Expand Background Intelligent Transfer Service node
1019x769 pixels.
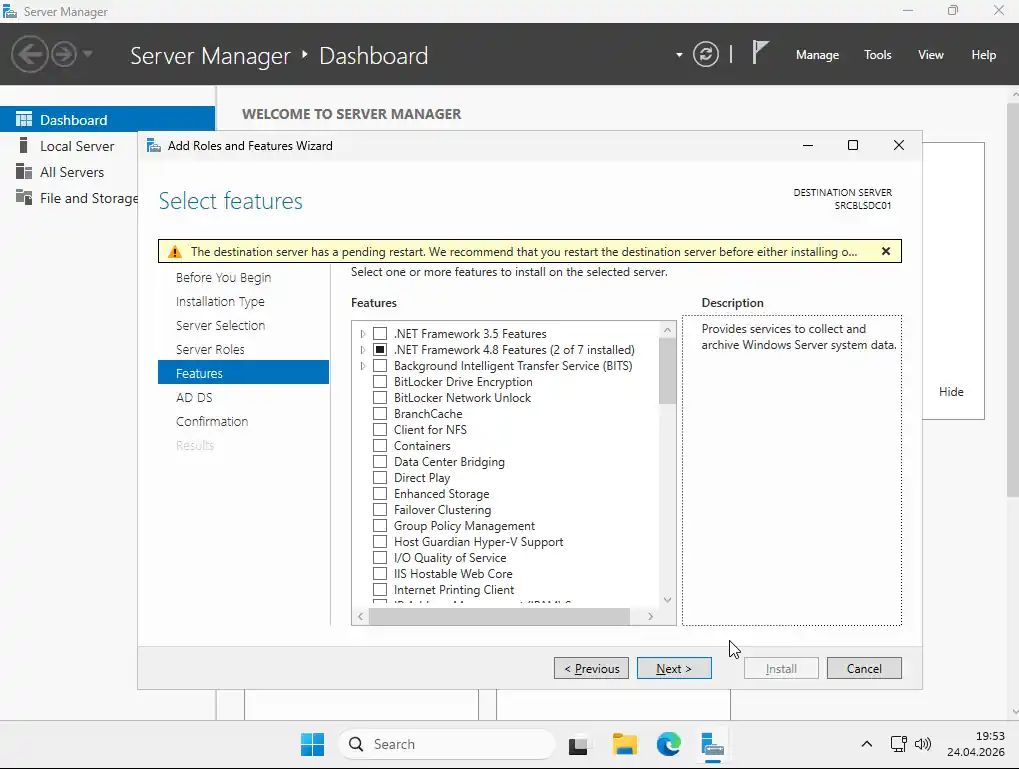coord(363,366)
